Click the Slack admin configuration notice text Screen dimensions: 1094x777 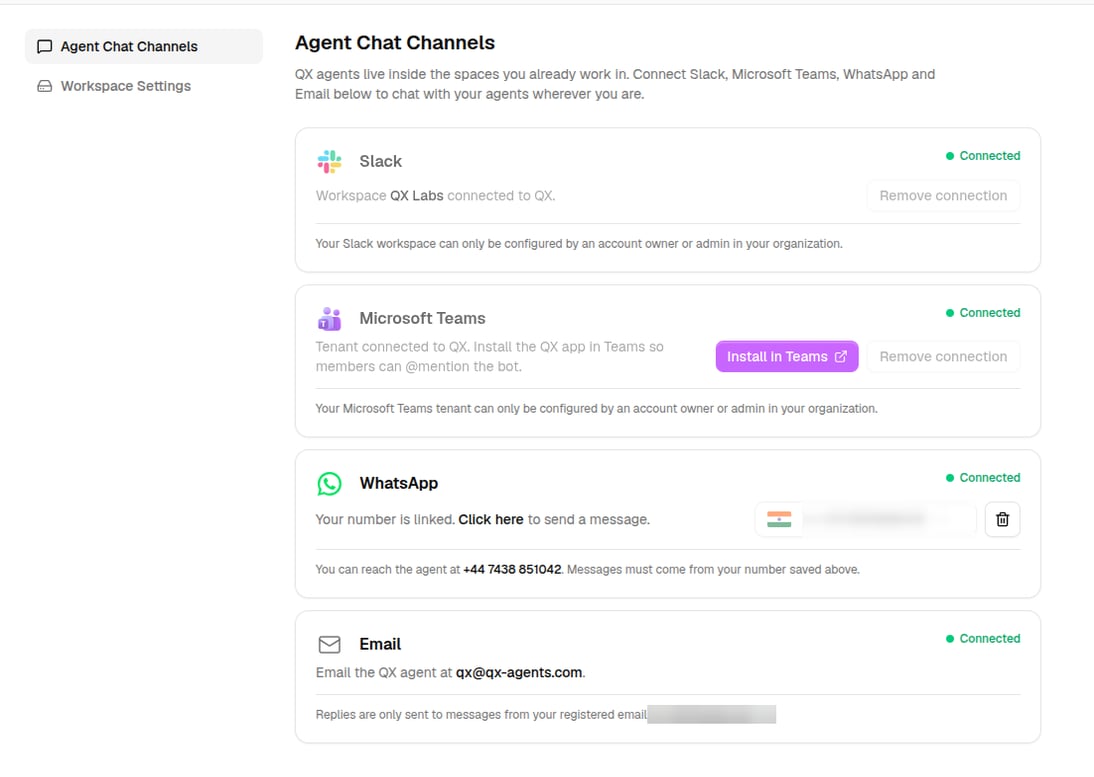(579, 244)
